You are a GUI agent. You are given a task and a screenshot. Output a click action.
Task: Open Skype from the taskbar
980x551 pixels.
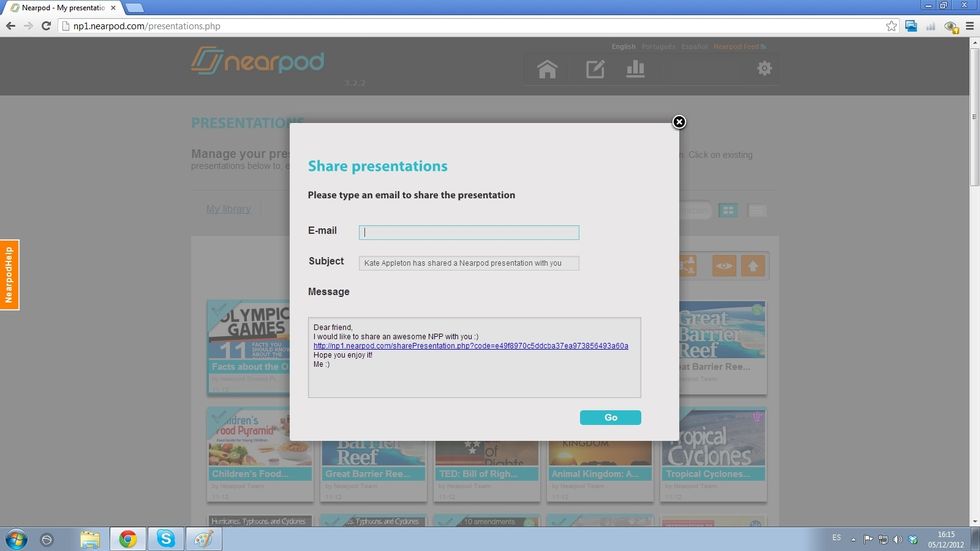point(166,539)
